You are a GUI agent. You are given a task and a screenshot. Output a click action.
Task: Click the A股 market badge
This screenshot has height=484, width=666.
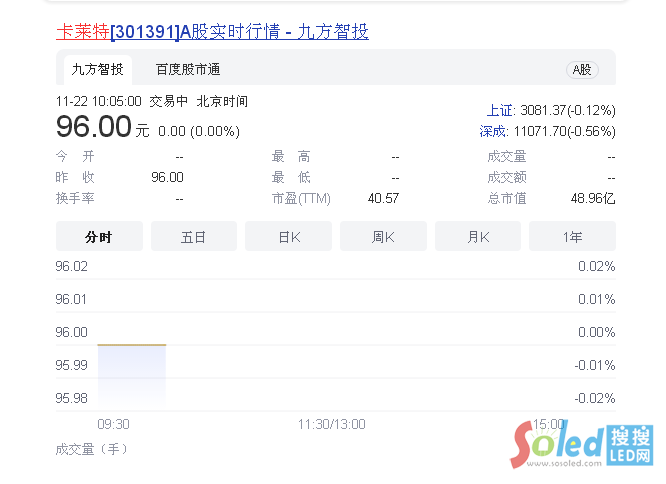(x=581, y=69)
